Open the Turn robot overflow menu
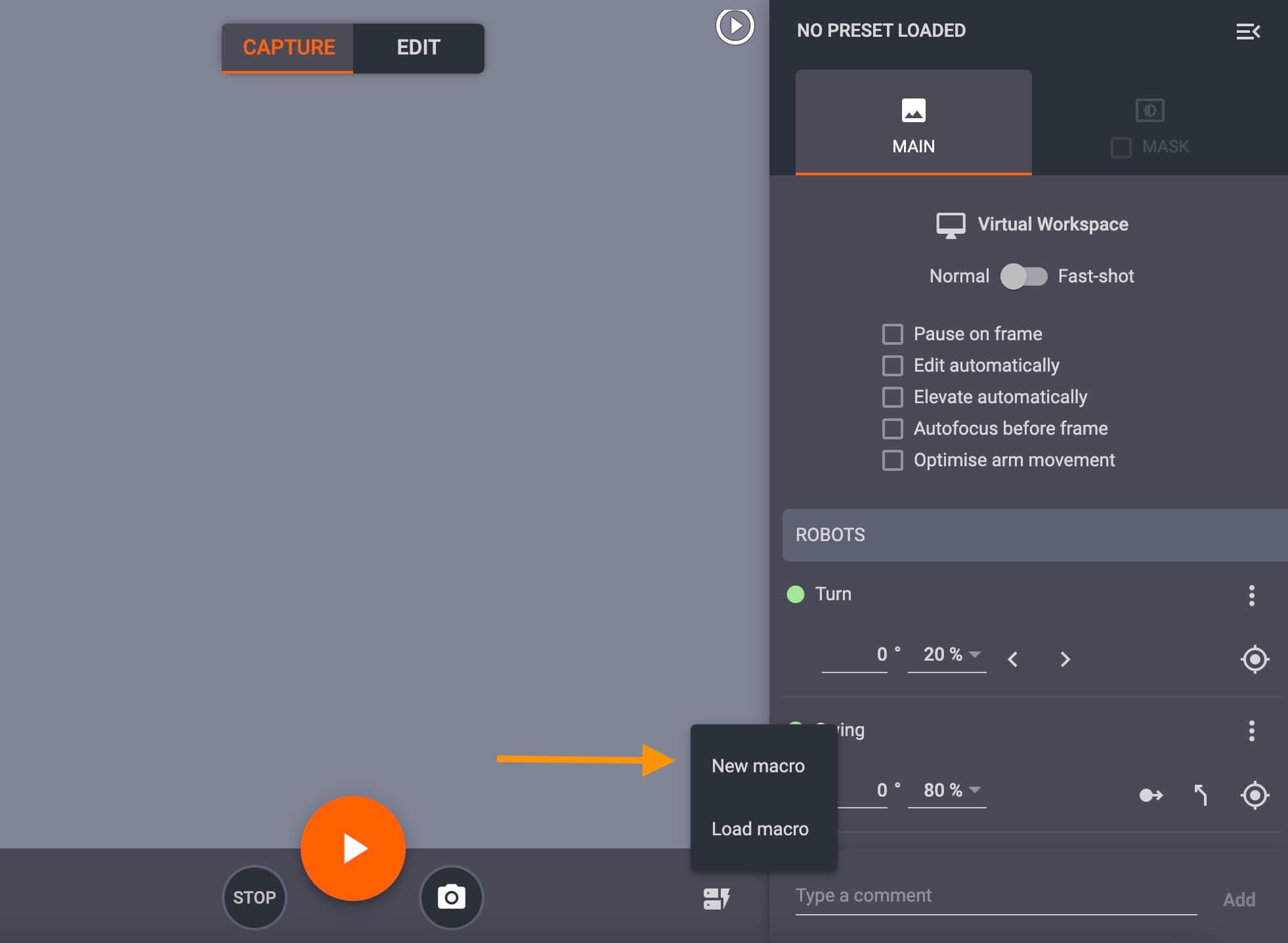This screenshot has width=1288, height=943. pos(1251,594)
